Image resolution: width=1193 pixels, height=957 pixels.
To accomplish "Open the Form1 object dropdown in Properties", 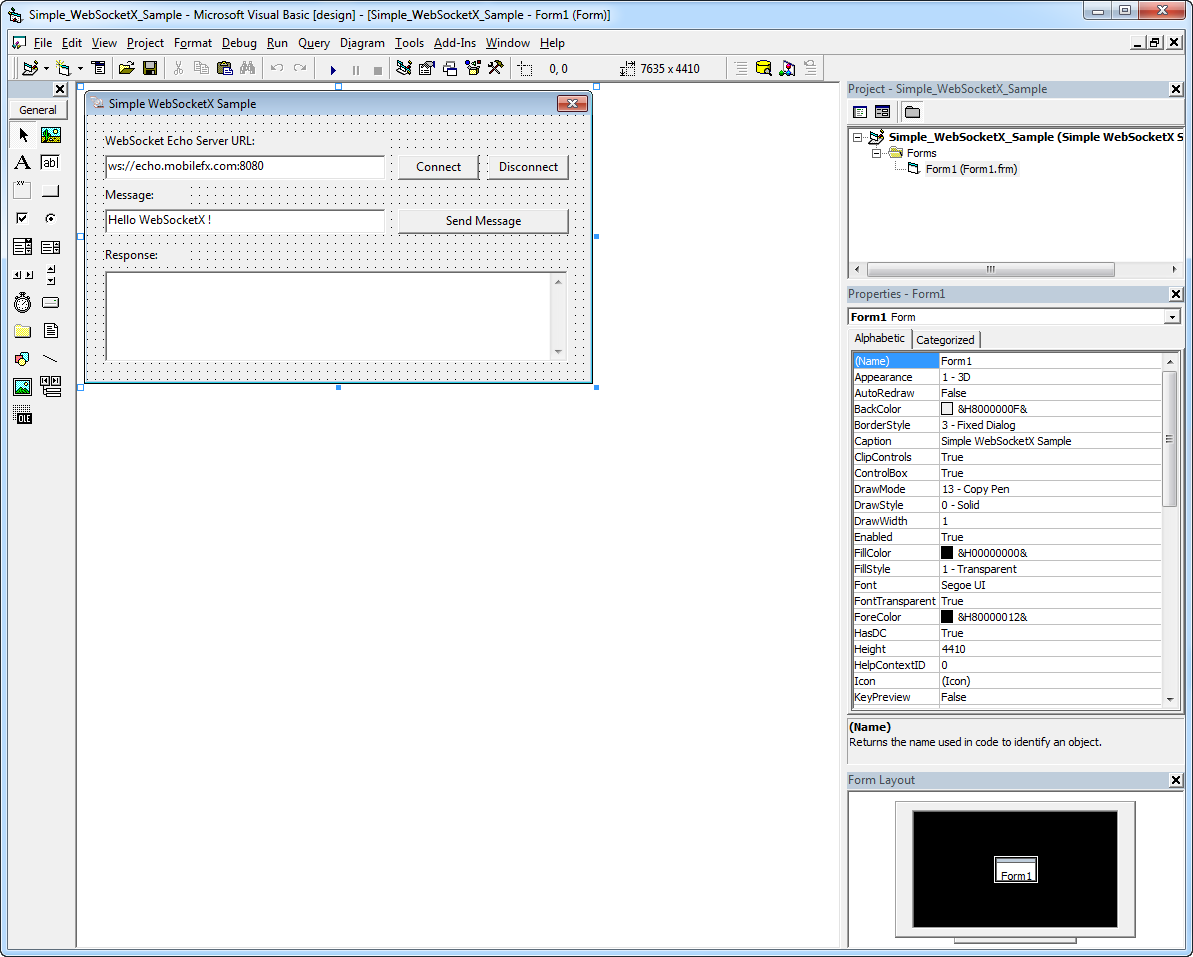I will [x=1172, y=317].
